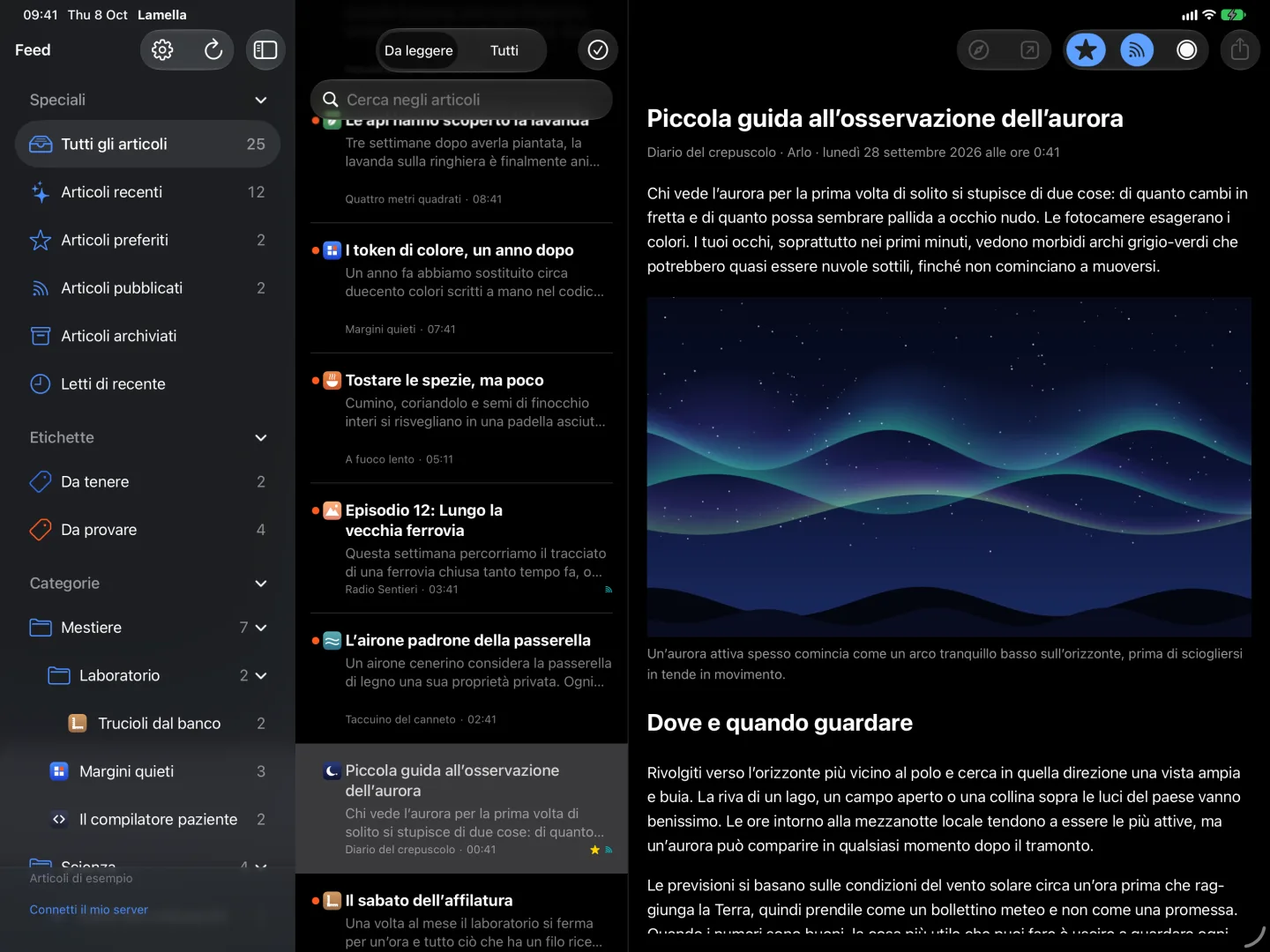
Task: Open the settings gear in Feed header
Action: tap(162, 50)
